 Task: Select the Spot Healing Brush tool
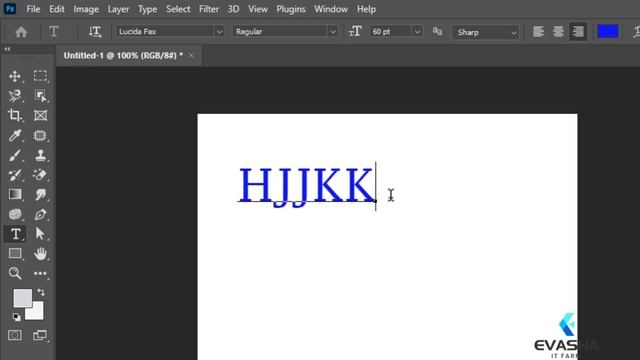coord(40,135)
